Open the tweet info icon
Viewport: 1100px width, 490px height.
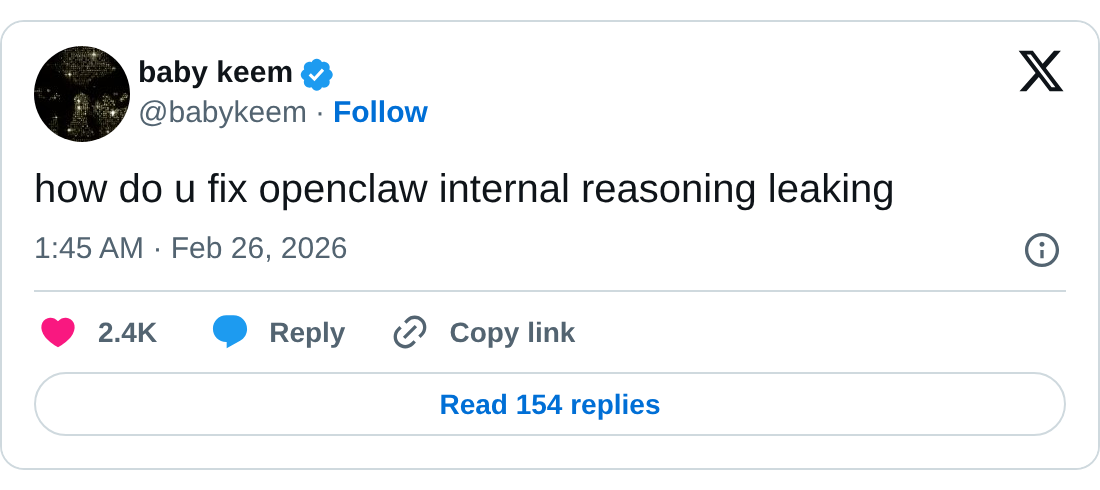[1042, 250]
